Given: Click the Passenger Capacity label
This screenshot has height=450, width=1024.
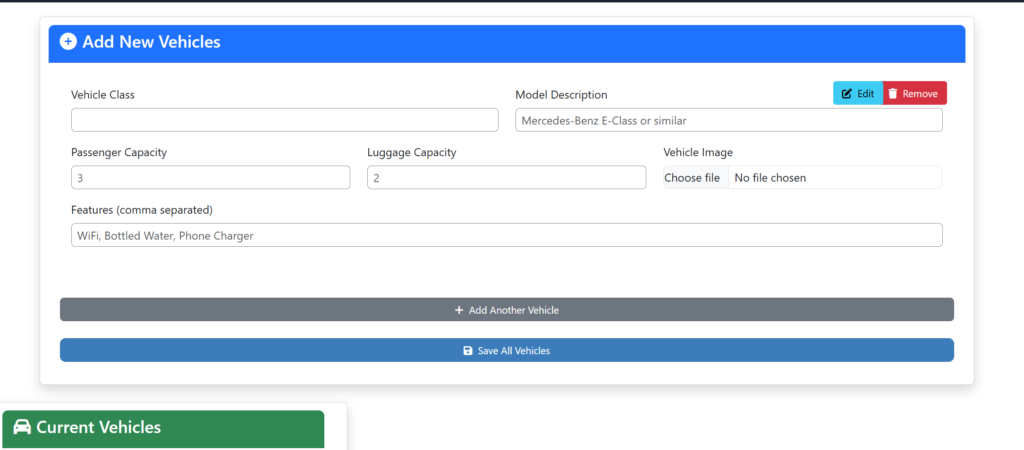Looking at the screenshot, I should pyautogui.click(x=119, y=152).
